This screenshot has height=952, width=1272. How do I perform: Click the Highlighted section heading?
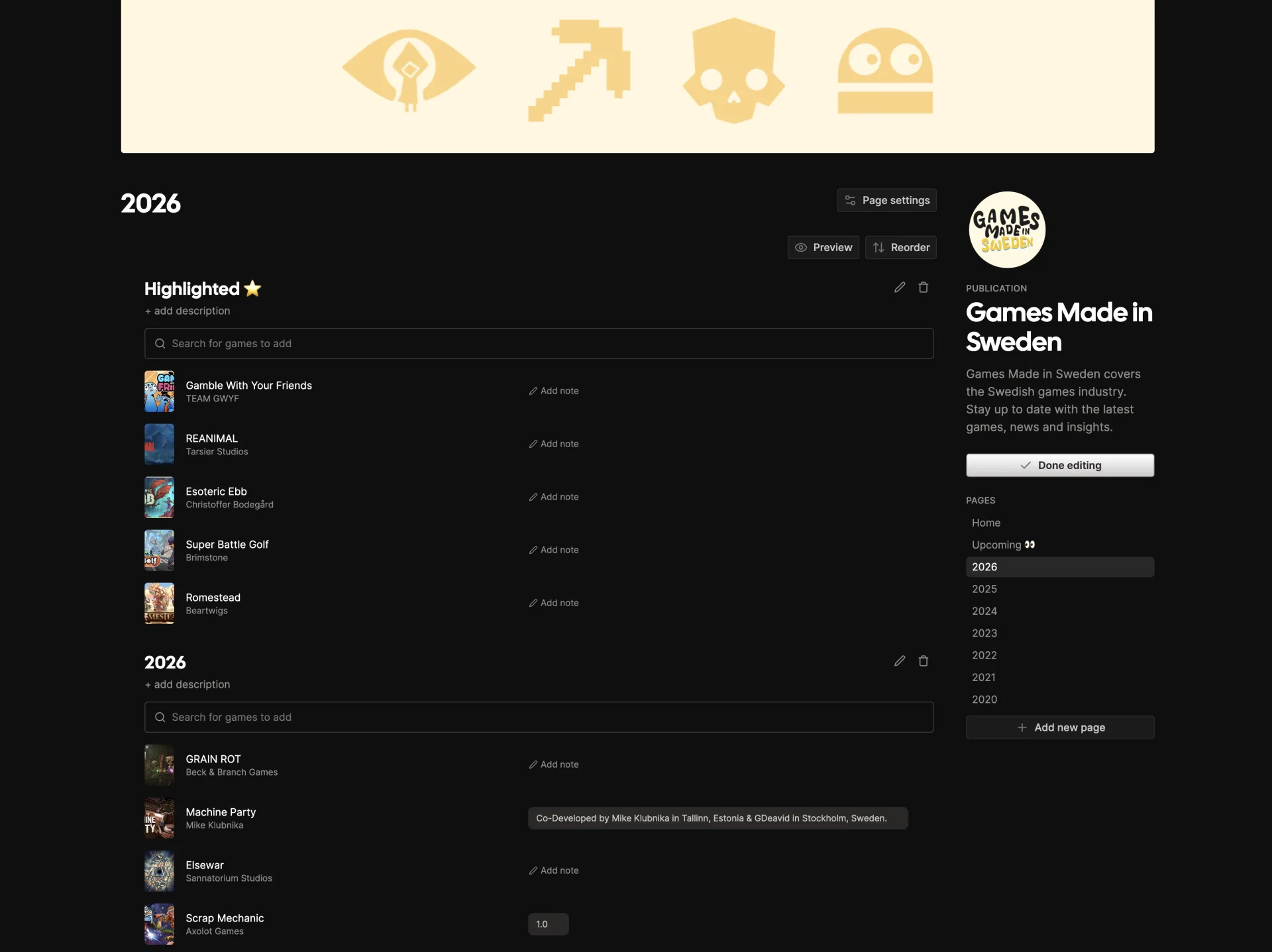[203, 288]
